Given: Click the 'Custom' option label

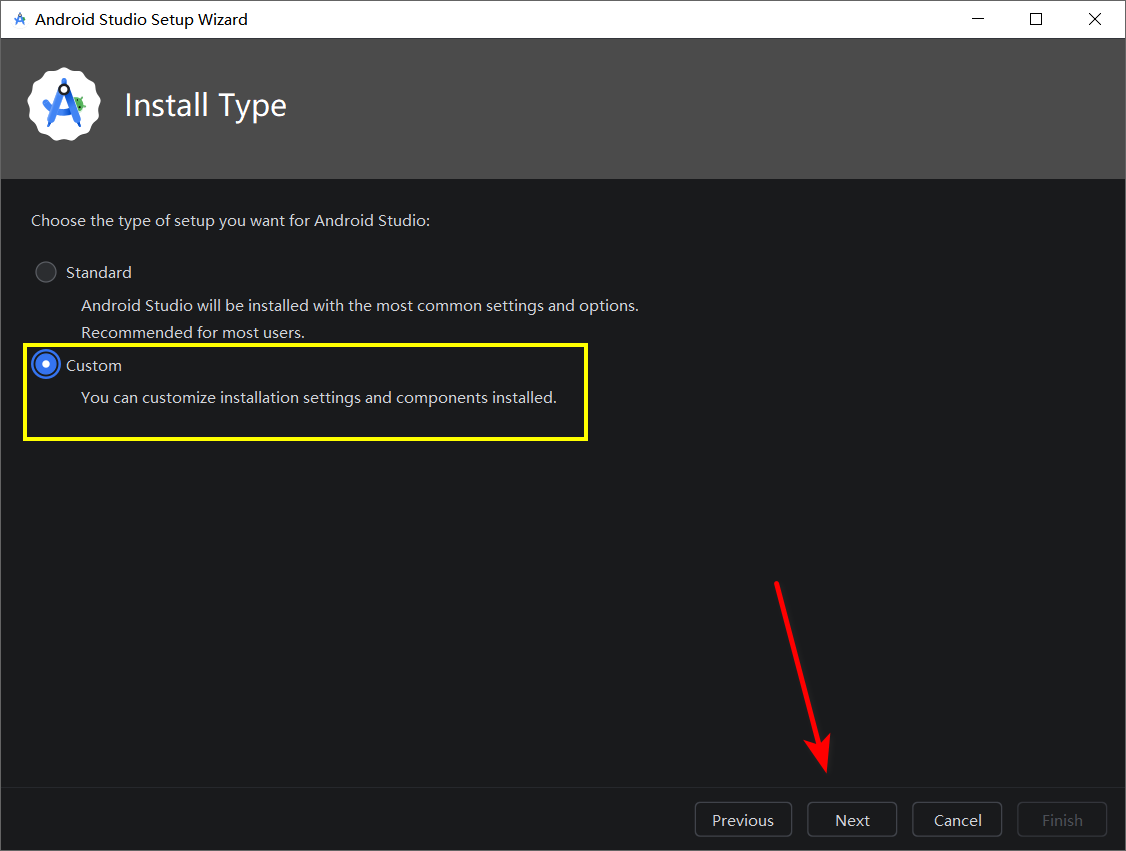Looking at the screenshot, I should pyautogui.click(x=94, y=366).
